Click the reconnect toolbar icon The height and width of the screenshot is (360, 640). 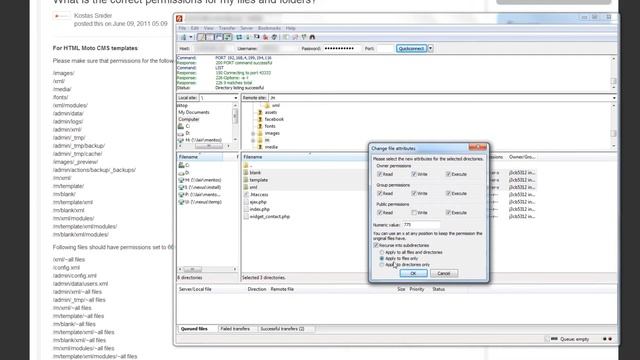pos(274,37)
